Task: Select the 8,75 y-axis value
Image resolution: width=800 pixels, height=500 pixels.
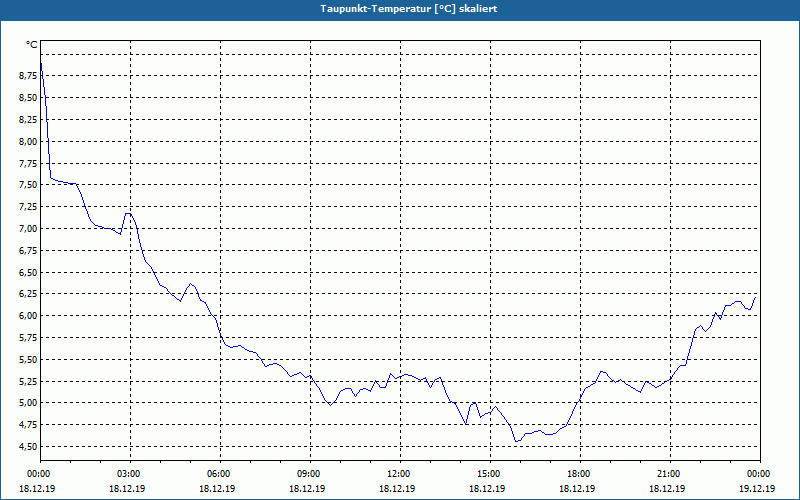Action: (28, 76)
